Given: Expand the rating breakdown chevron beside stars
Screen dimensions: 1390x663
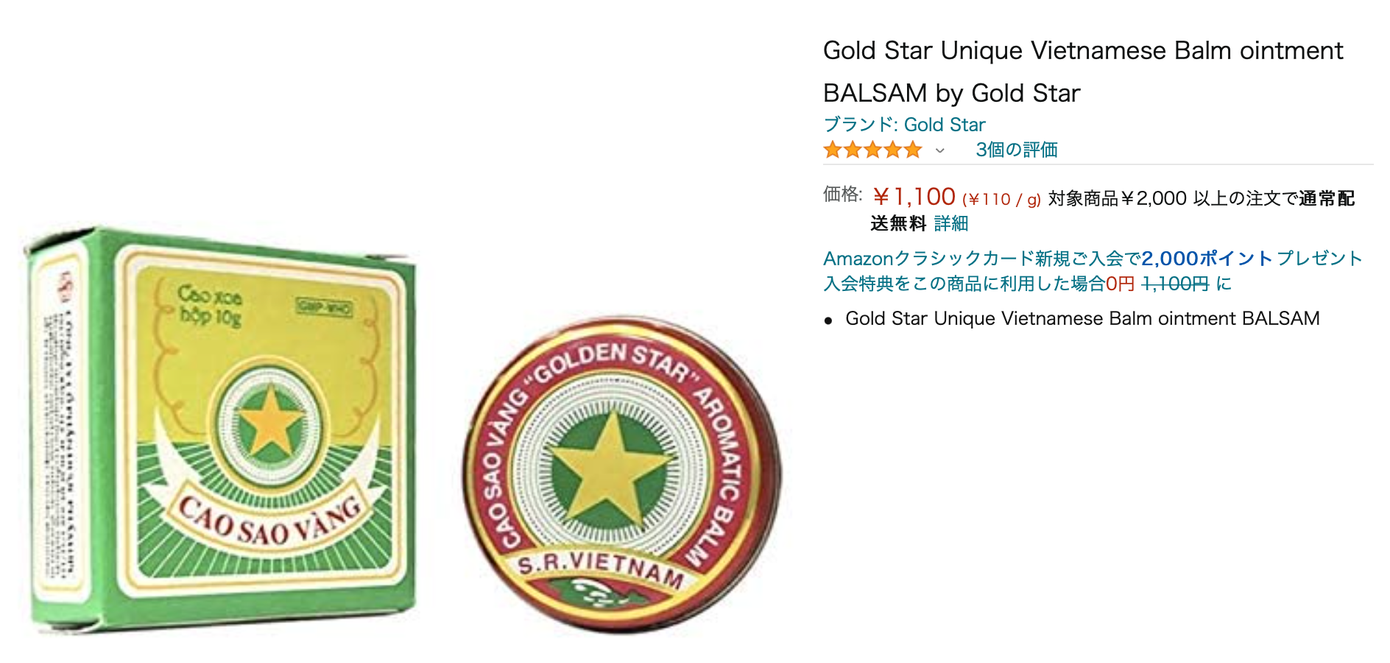Looking at the screenshot, I should [x=940, y=151].
